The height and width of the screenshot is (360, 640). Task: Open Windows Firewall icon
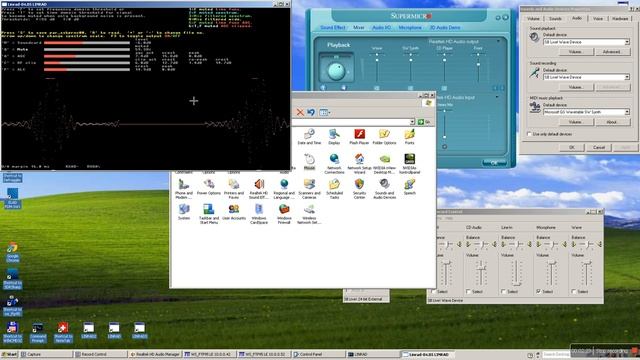(284, 214)
